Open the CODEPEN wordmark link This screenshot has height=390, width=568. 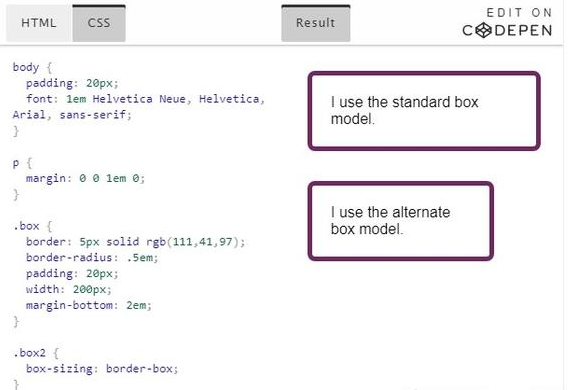(x=507, y=30)
